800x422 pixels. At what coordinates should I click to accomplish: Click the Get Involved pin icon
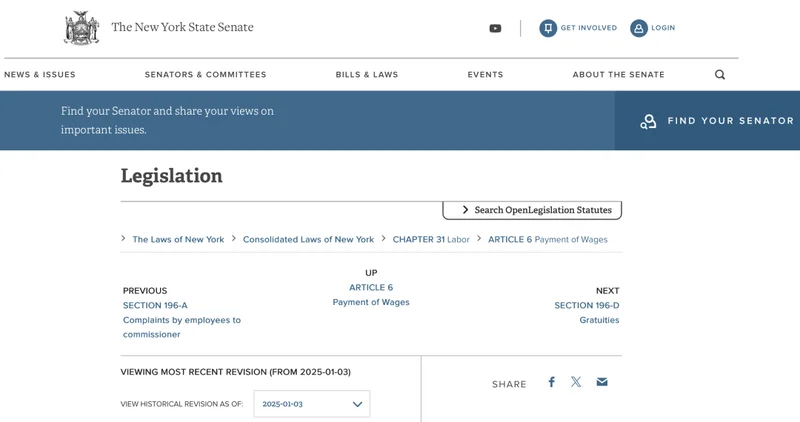[x=548, y=28]
